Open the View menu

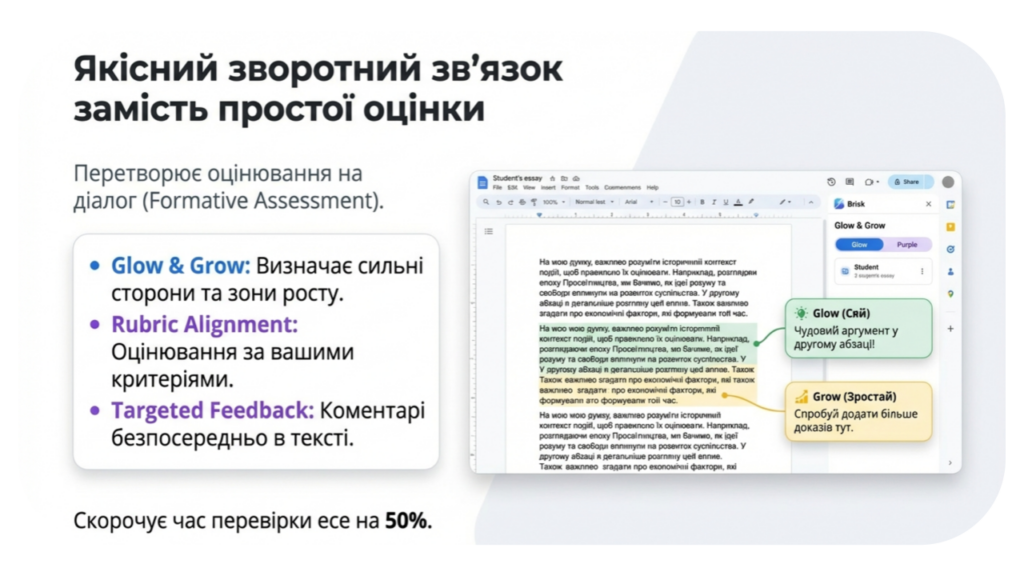pos(529,187)
